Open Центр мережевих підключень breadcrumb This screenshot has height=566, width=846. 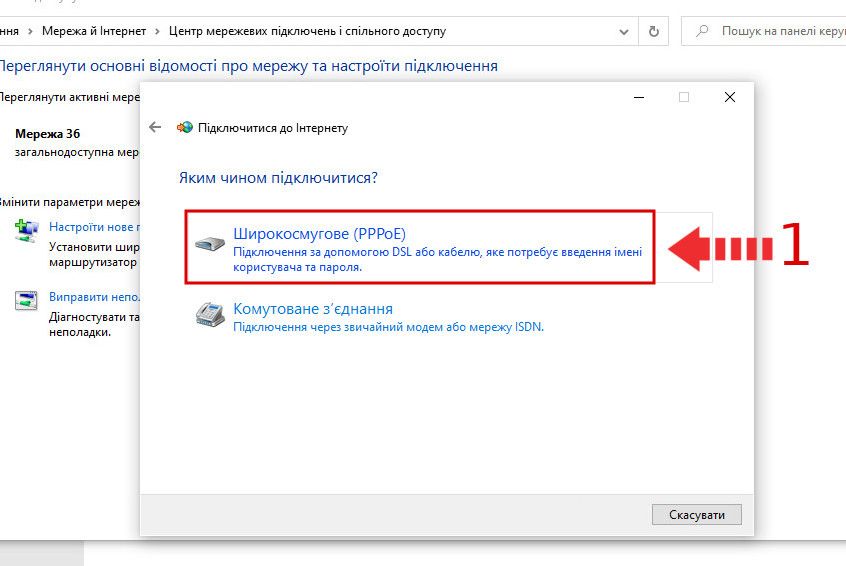coord(308,31)
